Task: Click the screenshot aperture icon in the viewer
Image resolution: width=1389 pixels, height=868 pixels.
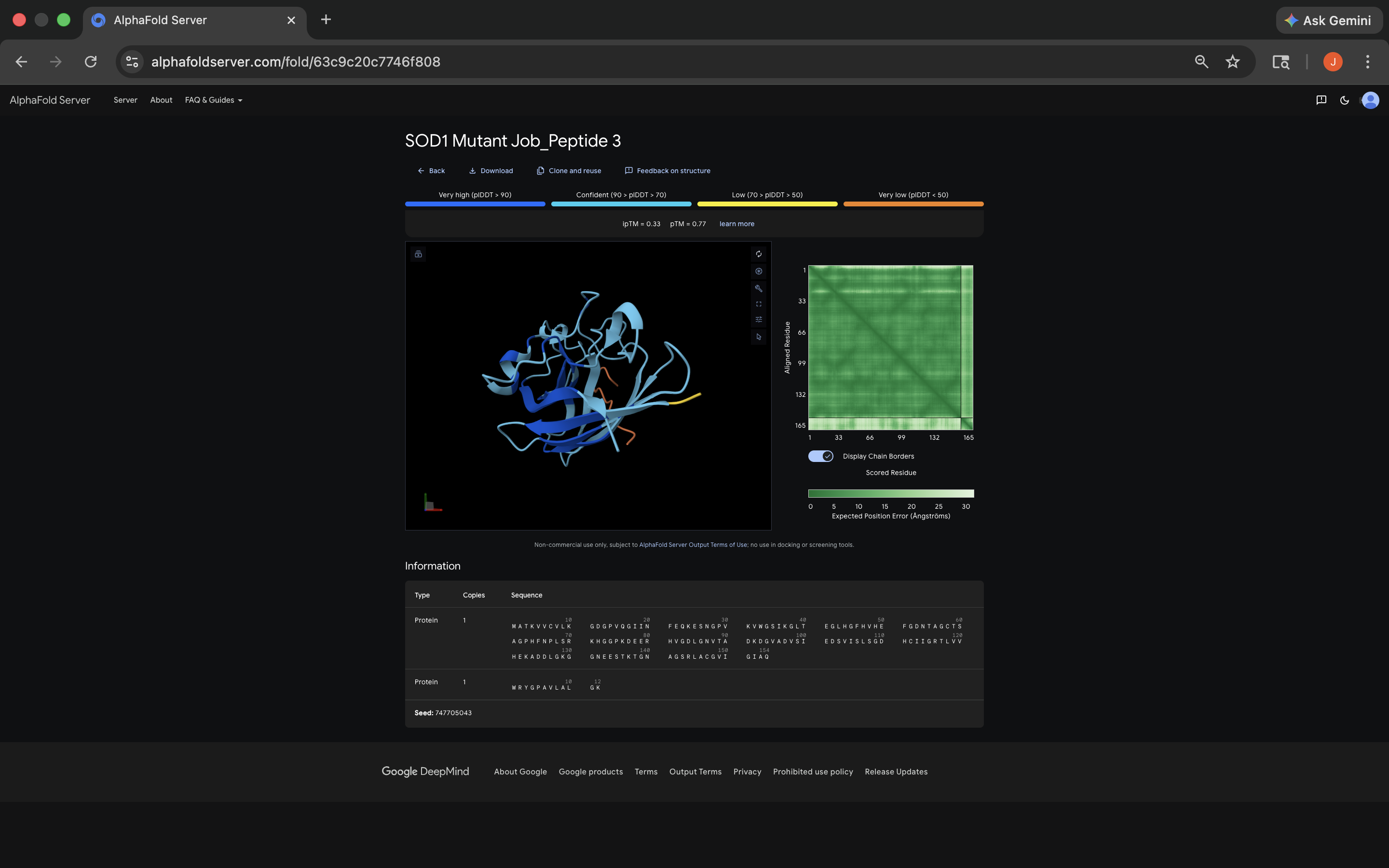Action: [x=758, y=271]
